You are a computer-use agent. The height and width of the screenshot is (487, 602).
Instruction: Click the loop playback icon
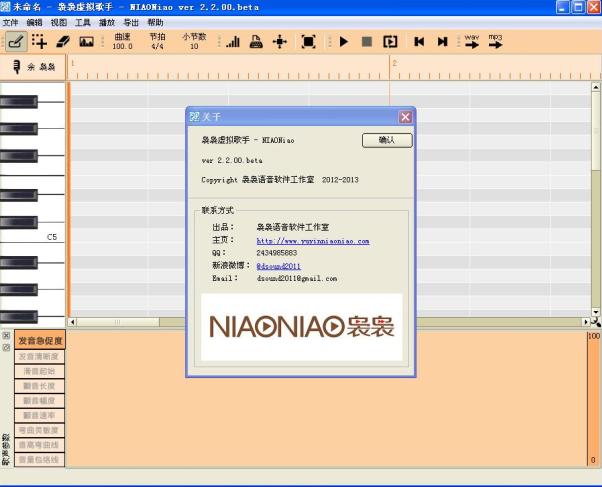coord(390,41)
